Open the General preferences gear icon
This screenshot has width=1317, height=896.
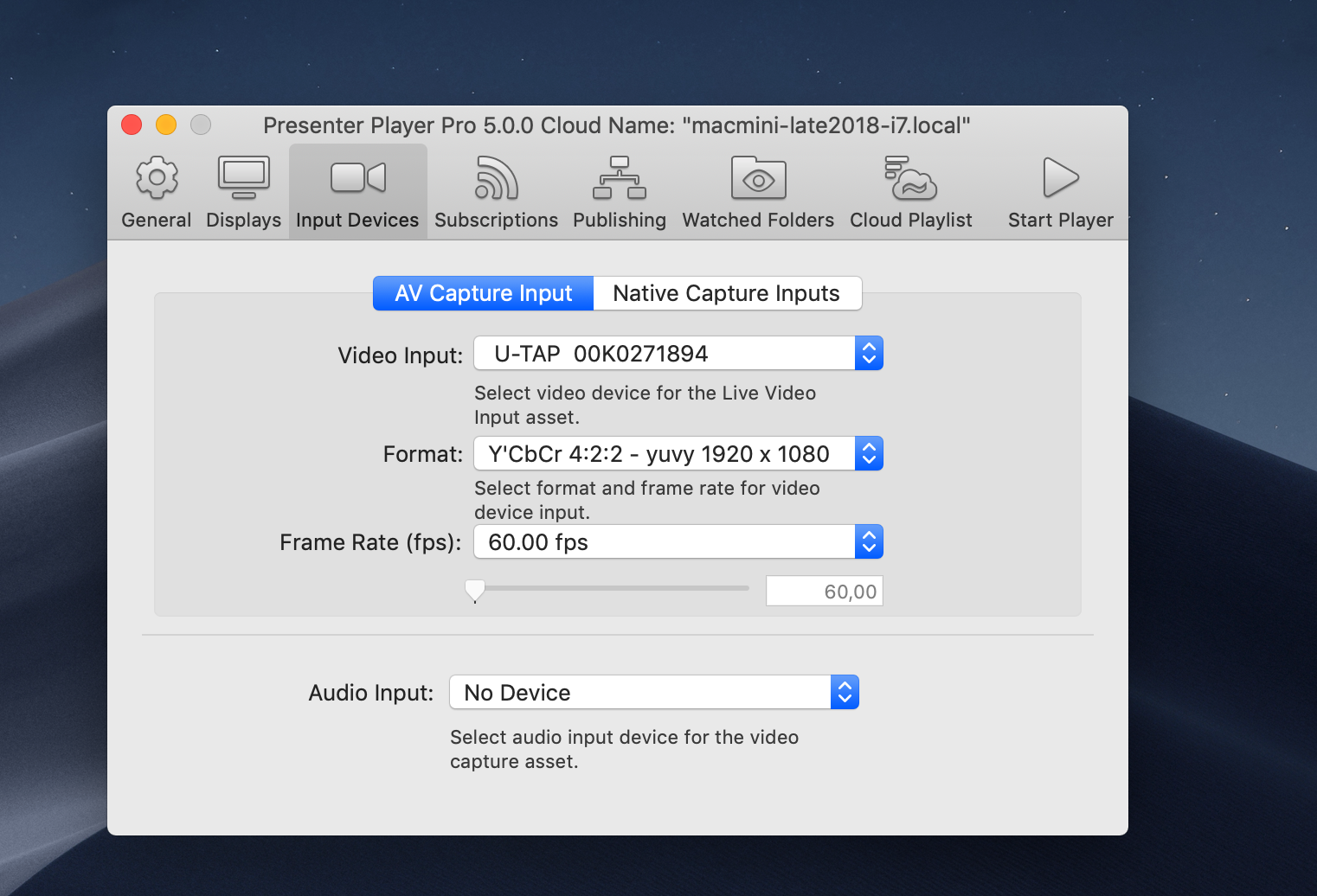point(157,177)
